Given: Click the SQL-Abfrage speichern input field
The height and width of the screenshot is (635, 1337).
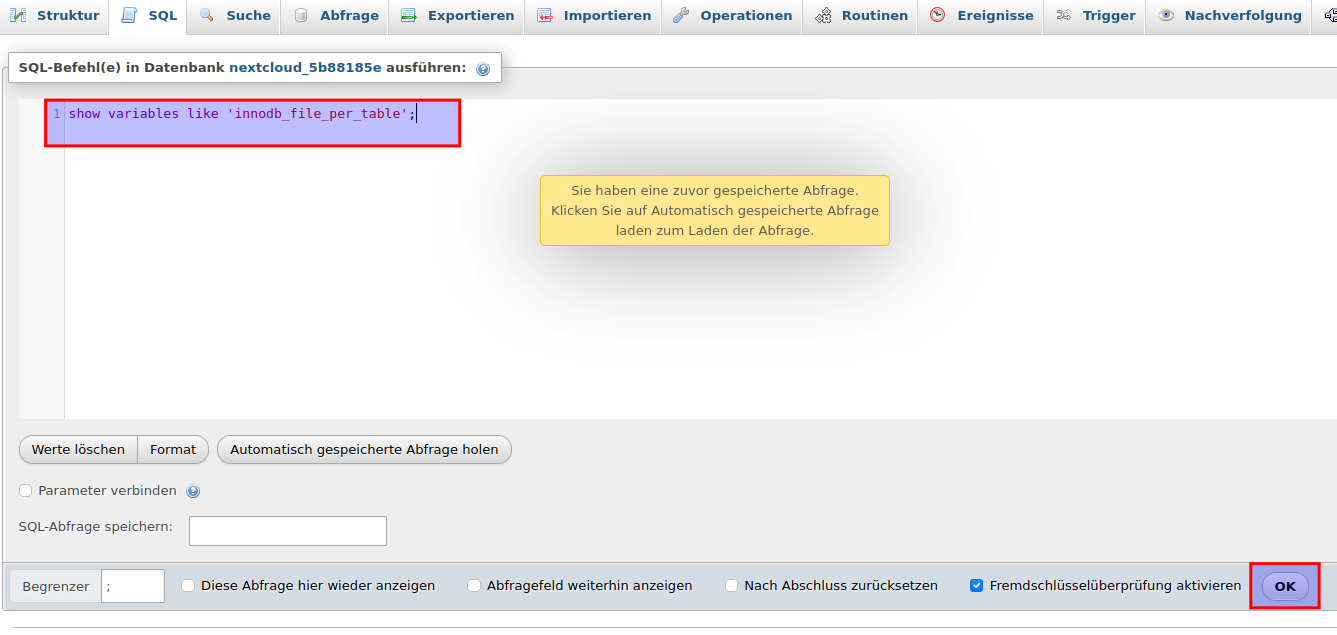Looking at the screenshot, I should pos(287,530).
